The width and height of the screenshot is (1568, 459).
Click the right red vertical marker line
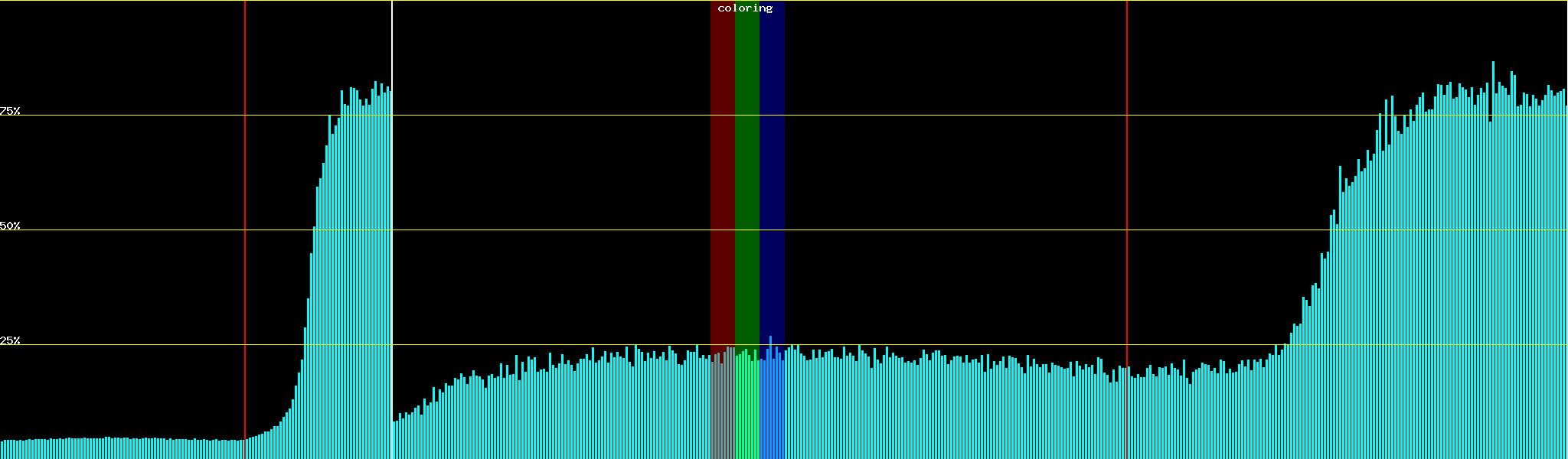(1127, 229)
